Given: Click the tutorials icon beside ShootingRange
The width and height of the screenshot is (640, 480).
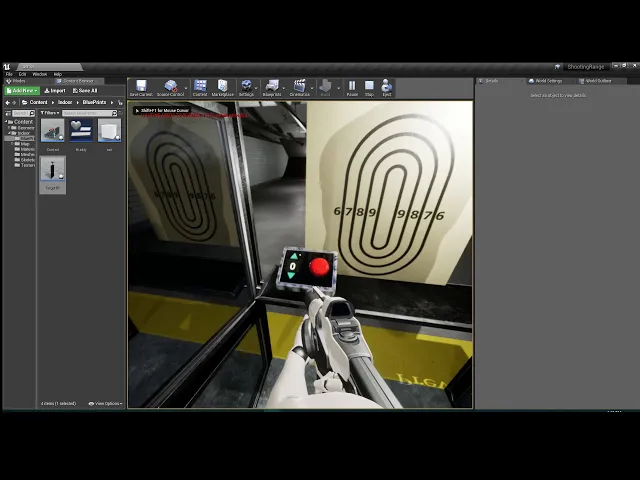Looking at the screenshot, I should pos(558,67).
